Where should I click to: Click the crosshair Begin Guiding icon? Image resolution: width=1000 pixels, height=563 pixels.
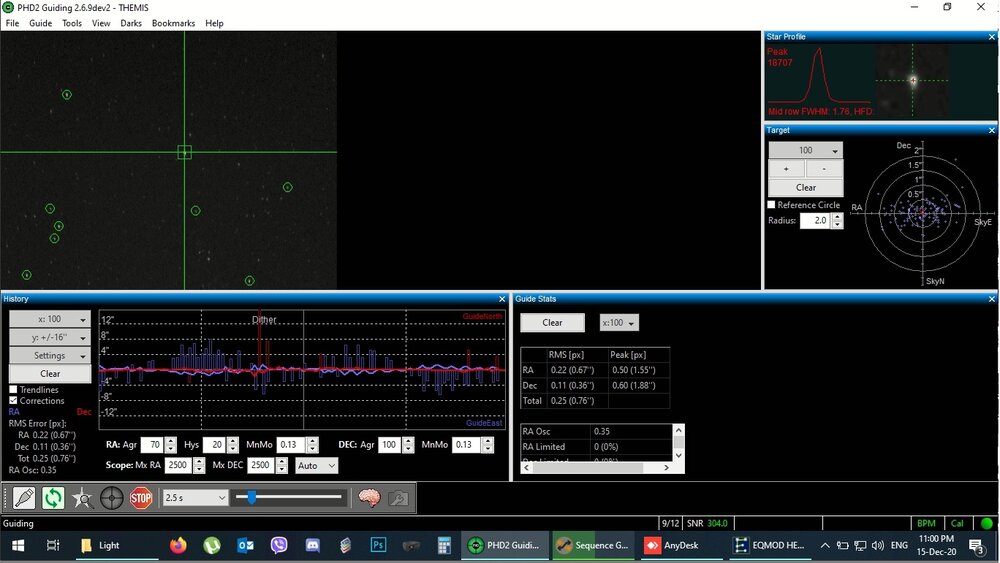point(111,497)
